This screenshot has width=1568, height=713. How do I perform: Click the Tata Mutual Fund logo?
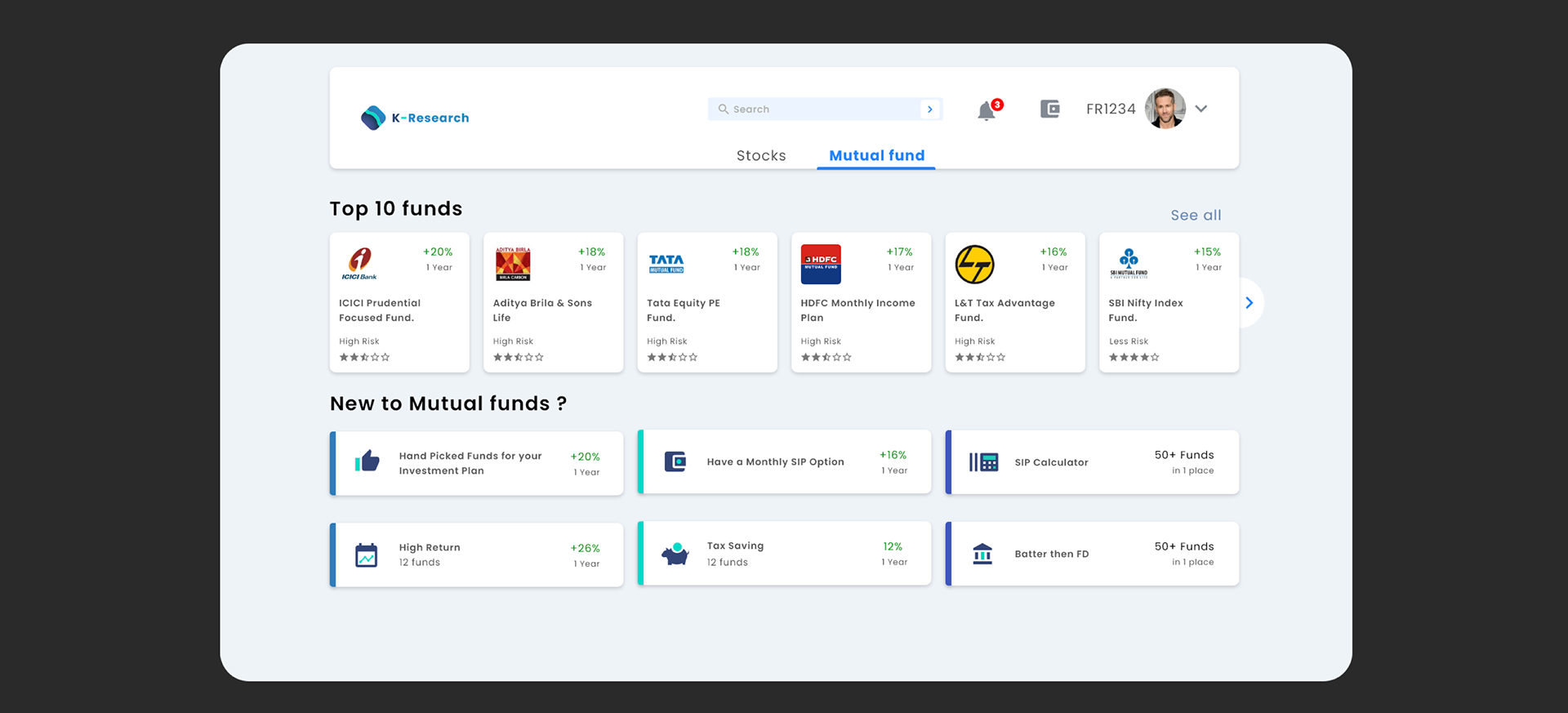[666, 264]
